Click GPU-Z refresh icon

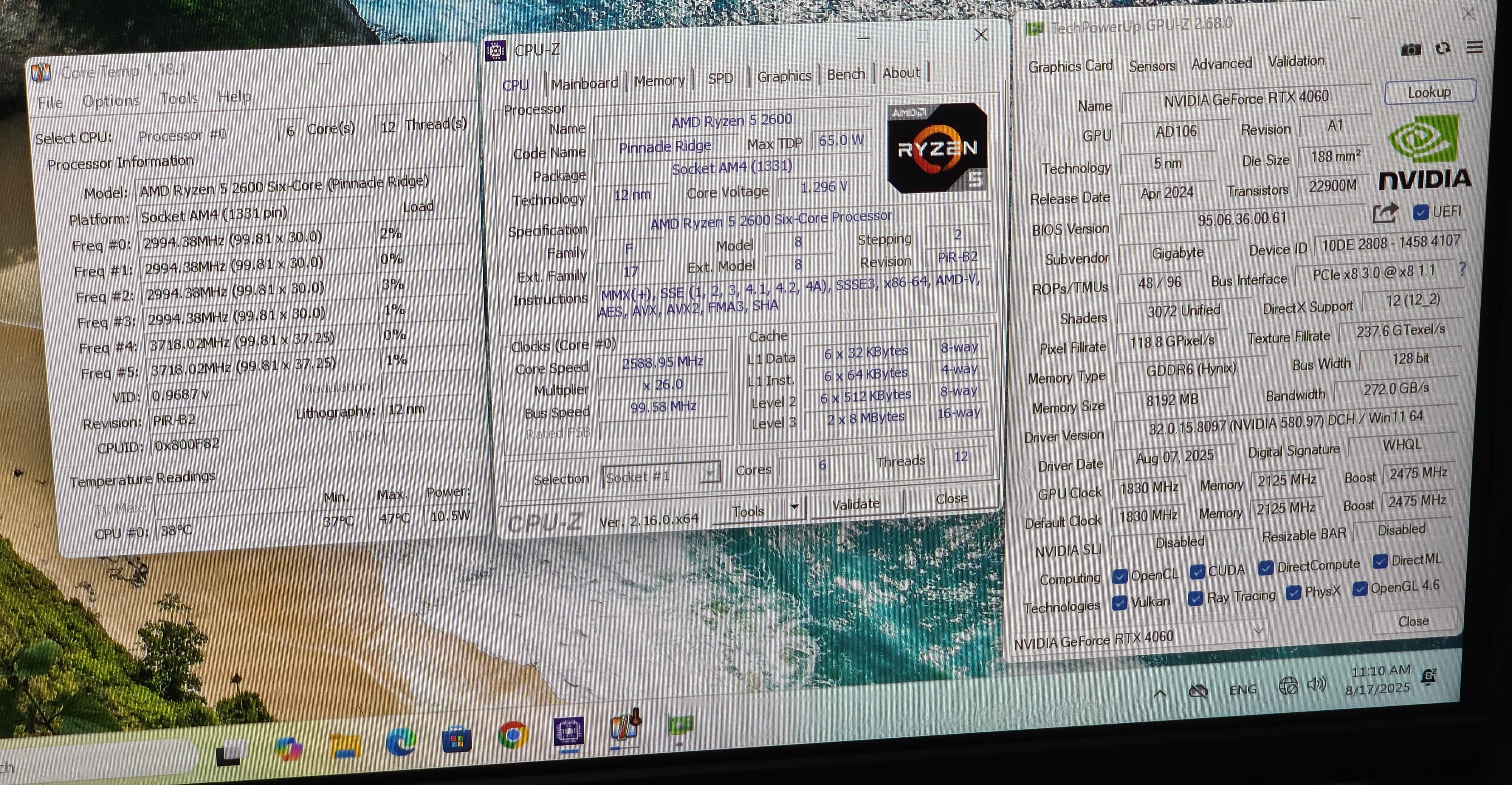click(1443, 48)
